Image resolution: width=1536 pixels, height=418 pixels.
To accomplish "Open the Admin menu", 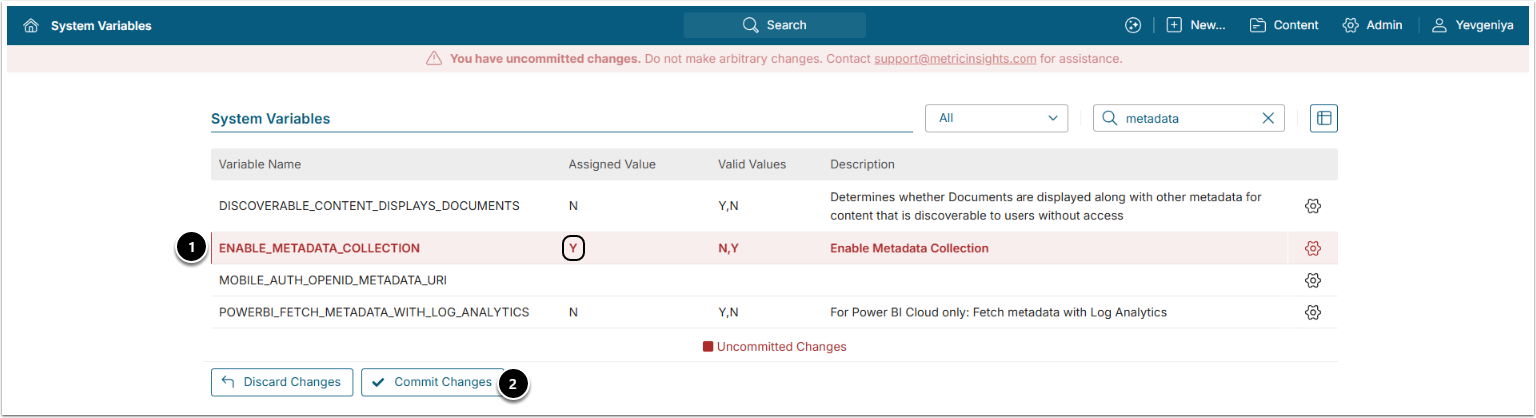I will click(1372, 25).
